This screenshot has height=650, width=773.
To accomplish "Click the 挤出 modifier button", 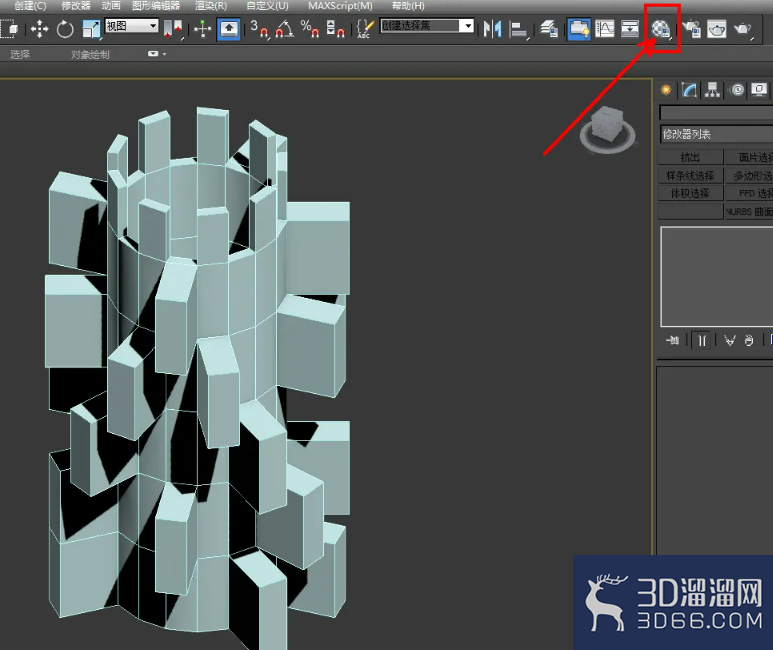I will 691,157.
